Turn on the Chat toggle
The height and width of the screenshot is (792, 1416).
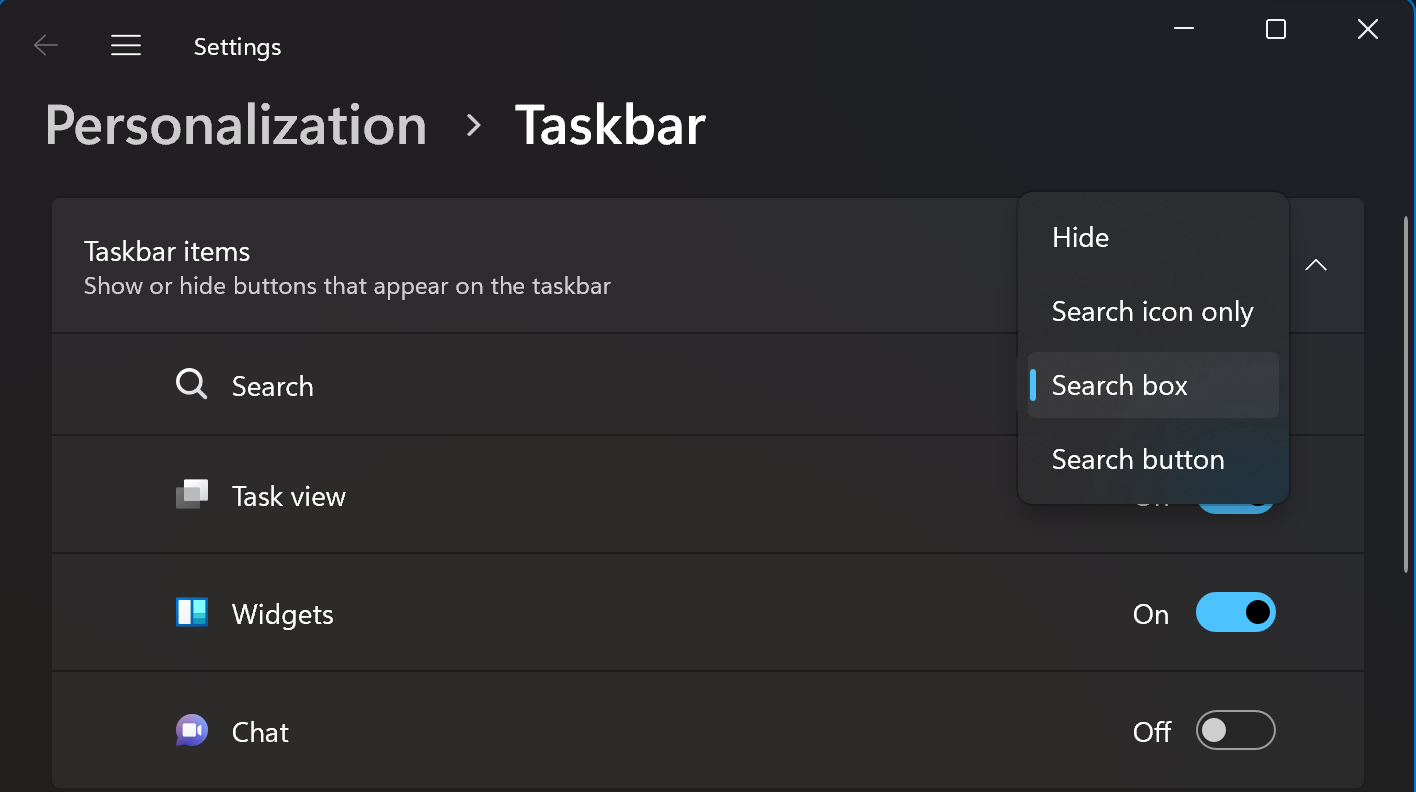[1235, 731]
